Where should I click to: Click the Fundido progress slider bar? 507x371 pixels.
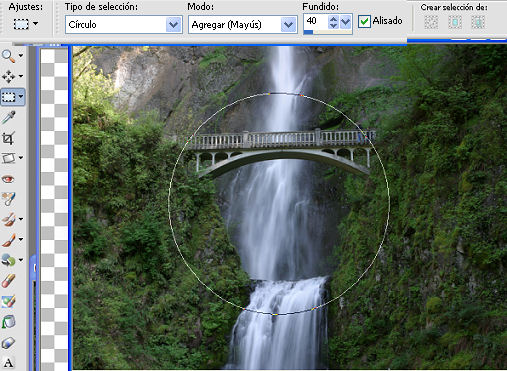[x=328, y=32]
